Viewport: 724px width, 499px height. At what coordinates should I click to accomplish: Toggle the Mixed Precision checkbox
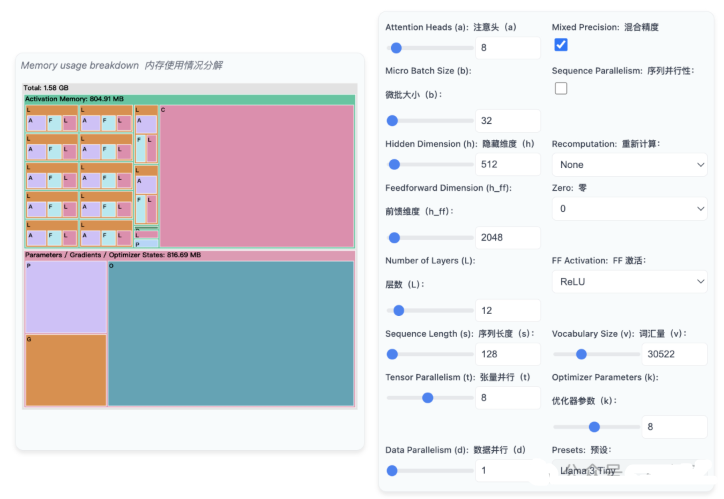pos(561,45)
